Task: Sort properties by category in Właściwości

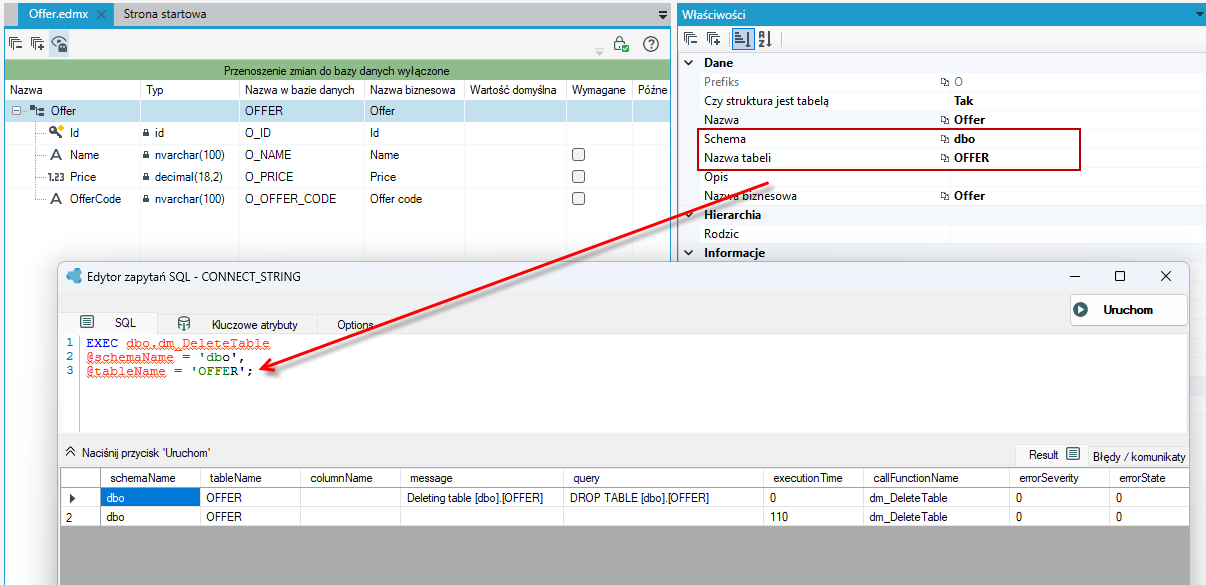Action: [x=741, y=39]
